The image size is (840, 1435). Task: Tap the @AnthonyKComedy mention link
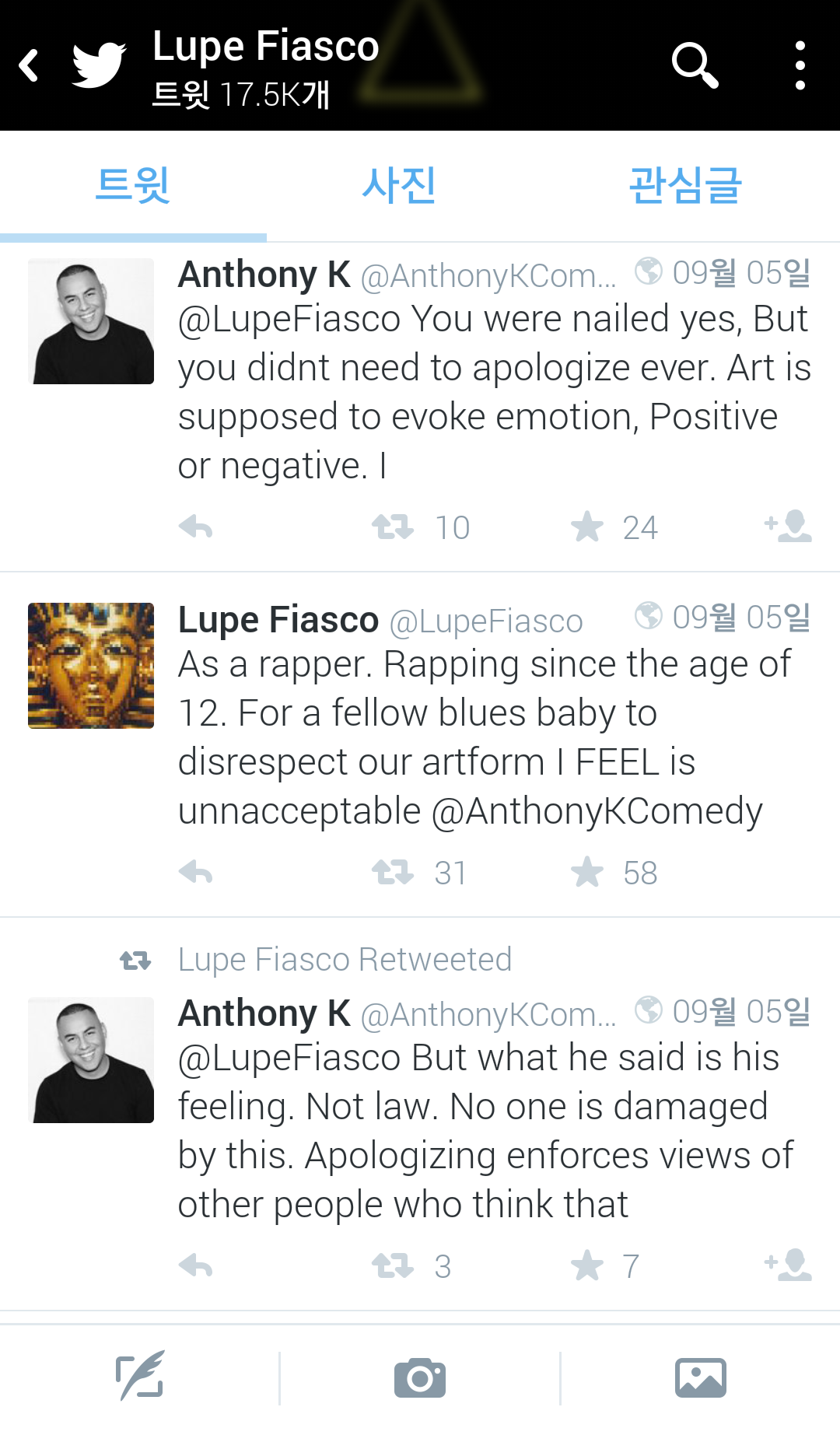[597, 811]
